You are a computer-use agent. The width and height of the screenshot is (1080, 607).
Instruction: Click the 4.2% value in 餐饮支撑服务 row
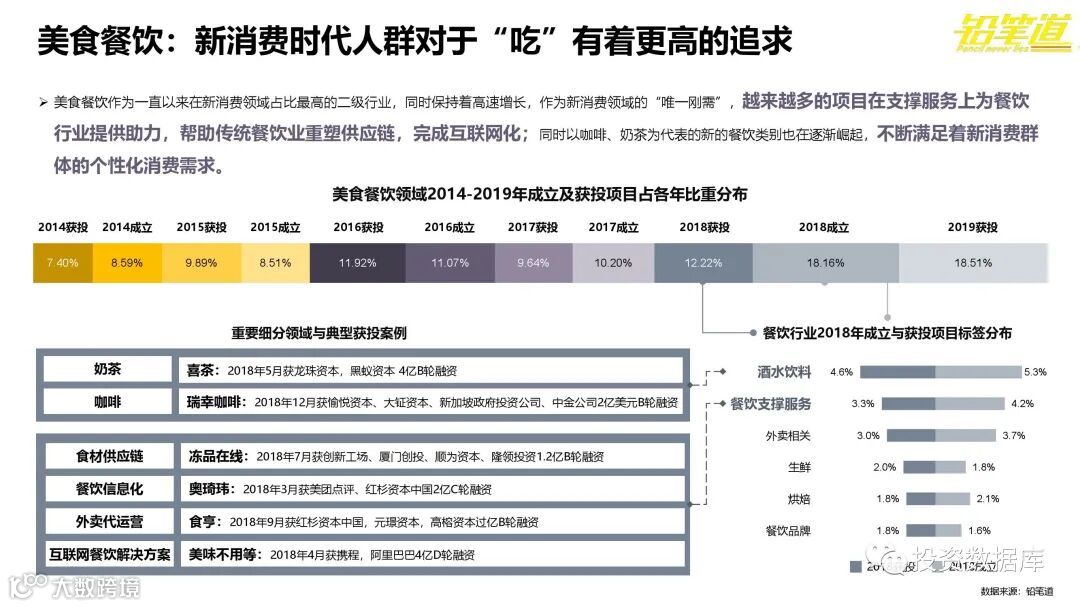tap(1022, 404)
